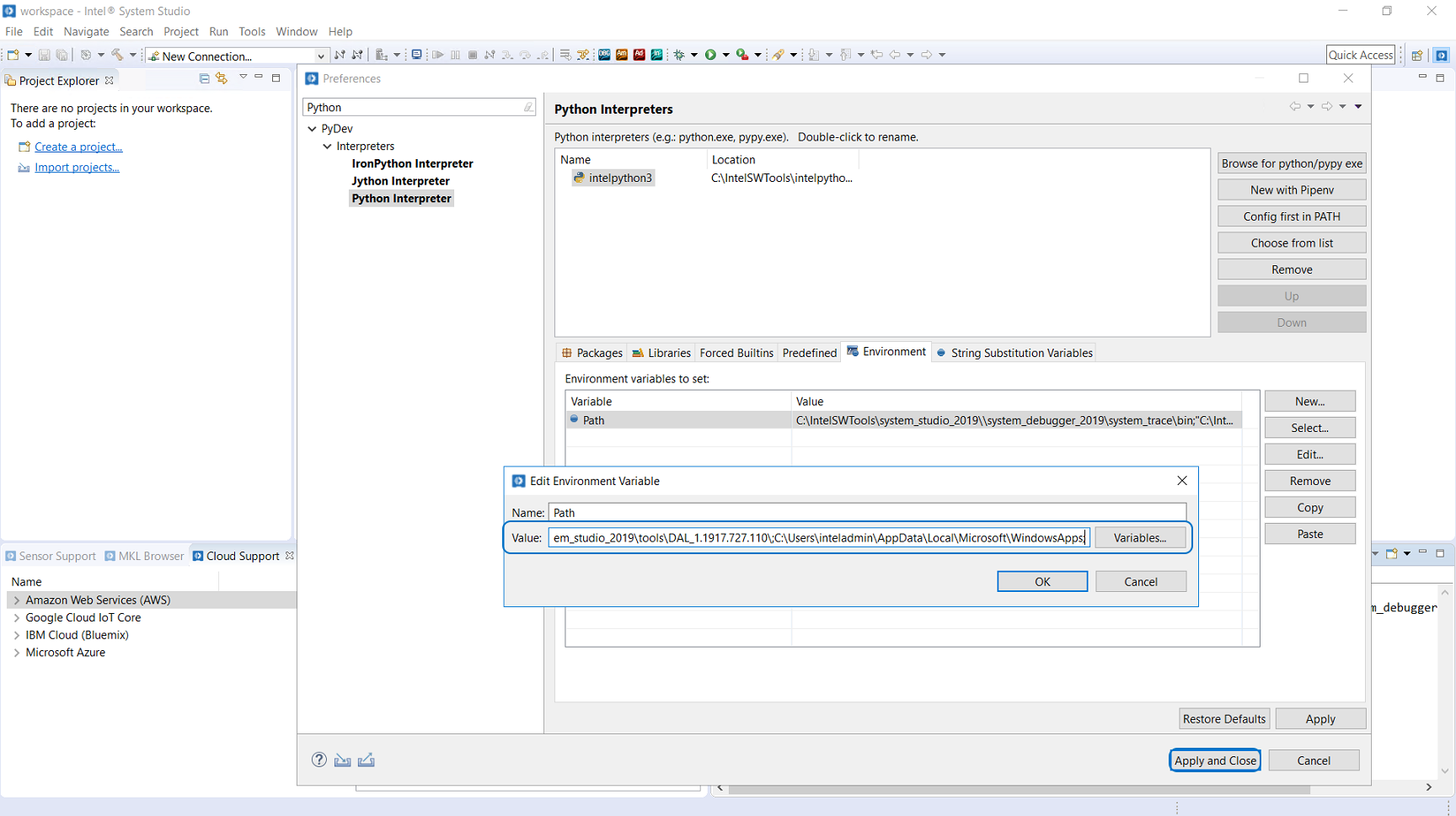
Task: Click the Import projects link
Action: click(77, 168)
